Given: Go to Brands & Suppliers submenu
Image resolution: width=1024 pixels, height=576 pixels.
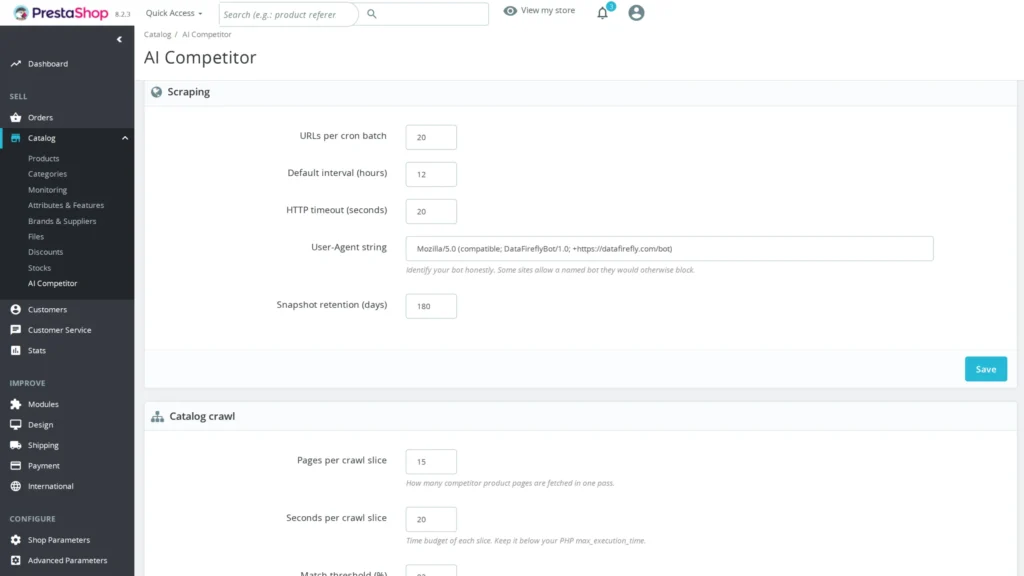Looking at the screenshot, I should click(x=62, y=221).
